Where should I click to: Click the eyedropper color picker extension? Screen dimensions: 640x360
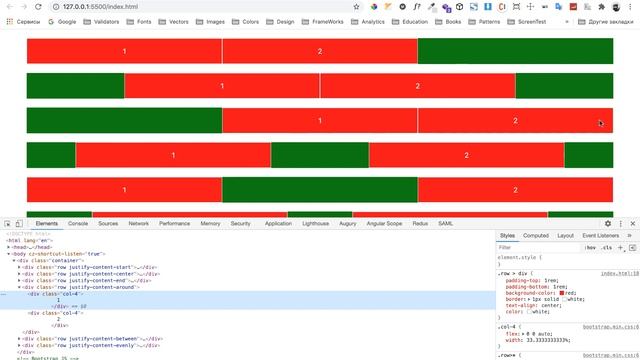click(x=431, y=7)
